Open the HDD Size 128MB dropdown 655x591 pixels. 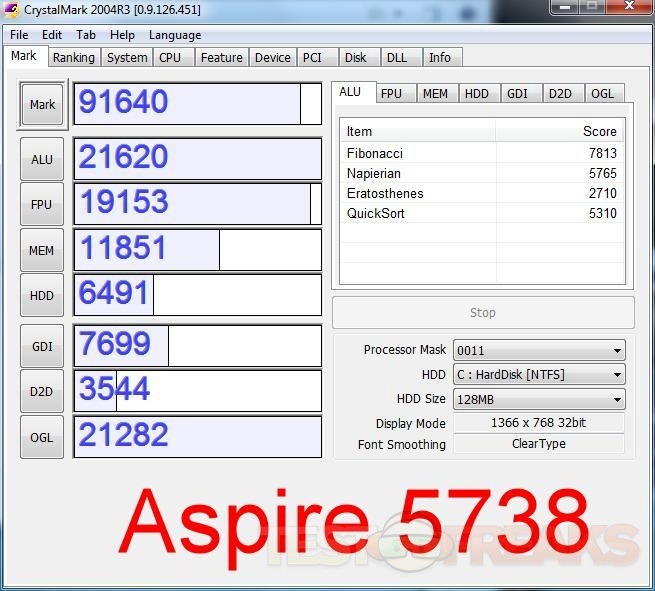click(538, 399)
